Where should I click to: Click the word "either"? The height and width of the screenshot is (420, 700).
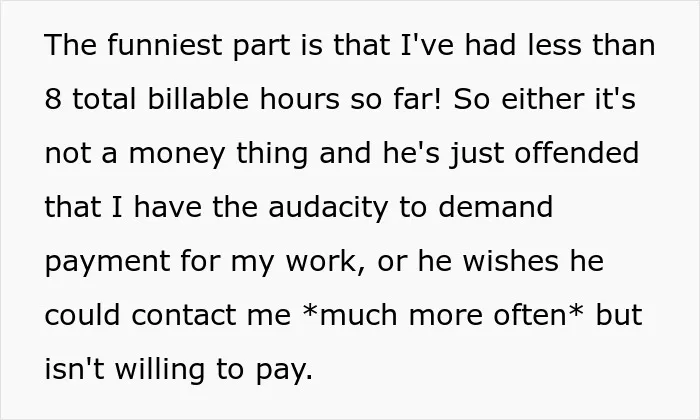[x=542, y=99]
